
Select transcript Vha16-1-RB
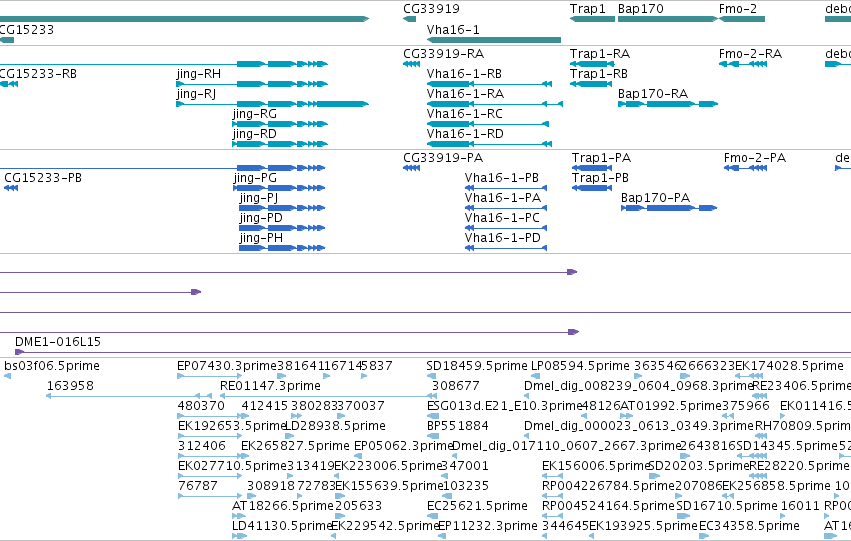pyautogui.click(x=490, y=84)
